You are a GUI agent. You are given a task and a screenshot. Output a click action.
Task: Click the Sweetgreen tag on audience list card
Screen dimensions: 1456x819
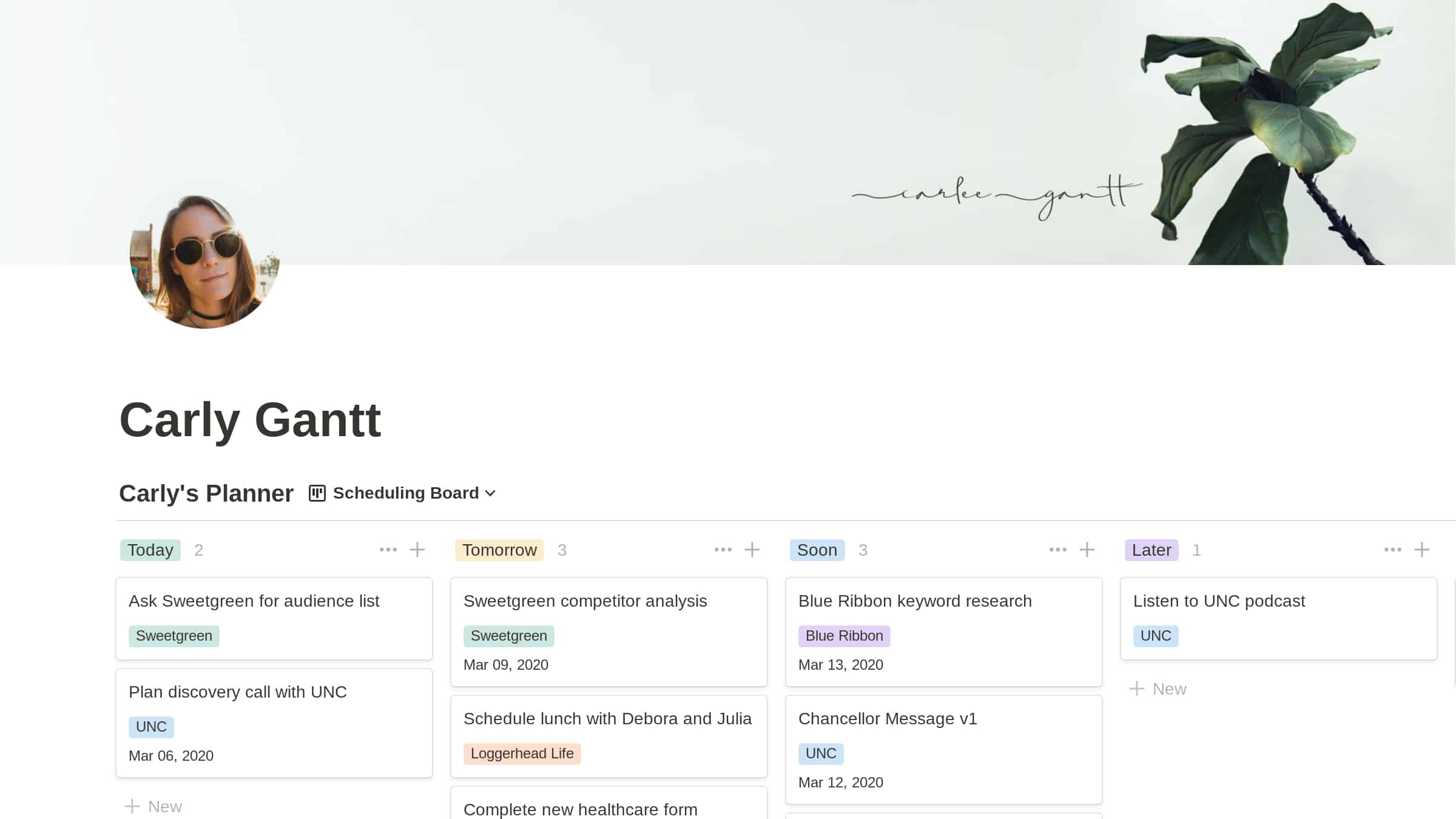tap(174, 636)
